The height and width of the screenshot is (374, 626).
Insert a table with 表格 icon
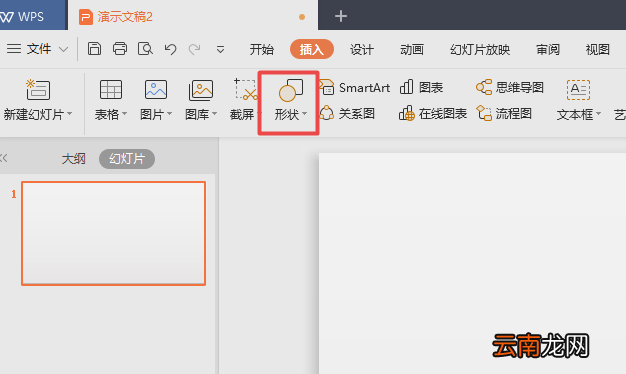[x=111, y=89]
